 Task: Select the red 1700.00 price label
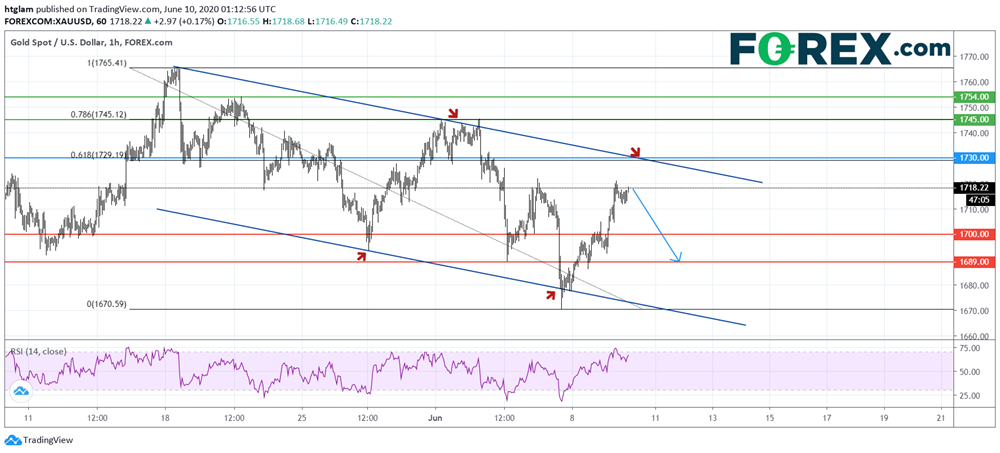tap(973, 234)
